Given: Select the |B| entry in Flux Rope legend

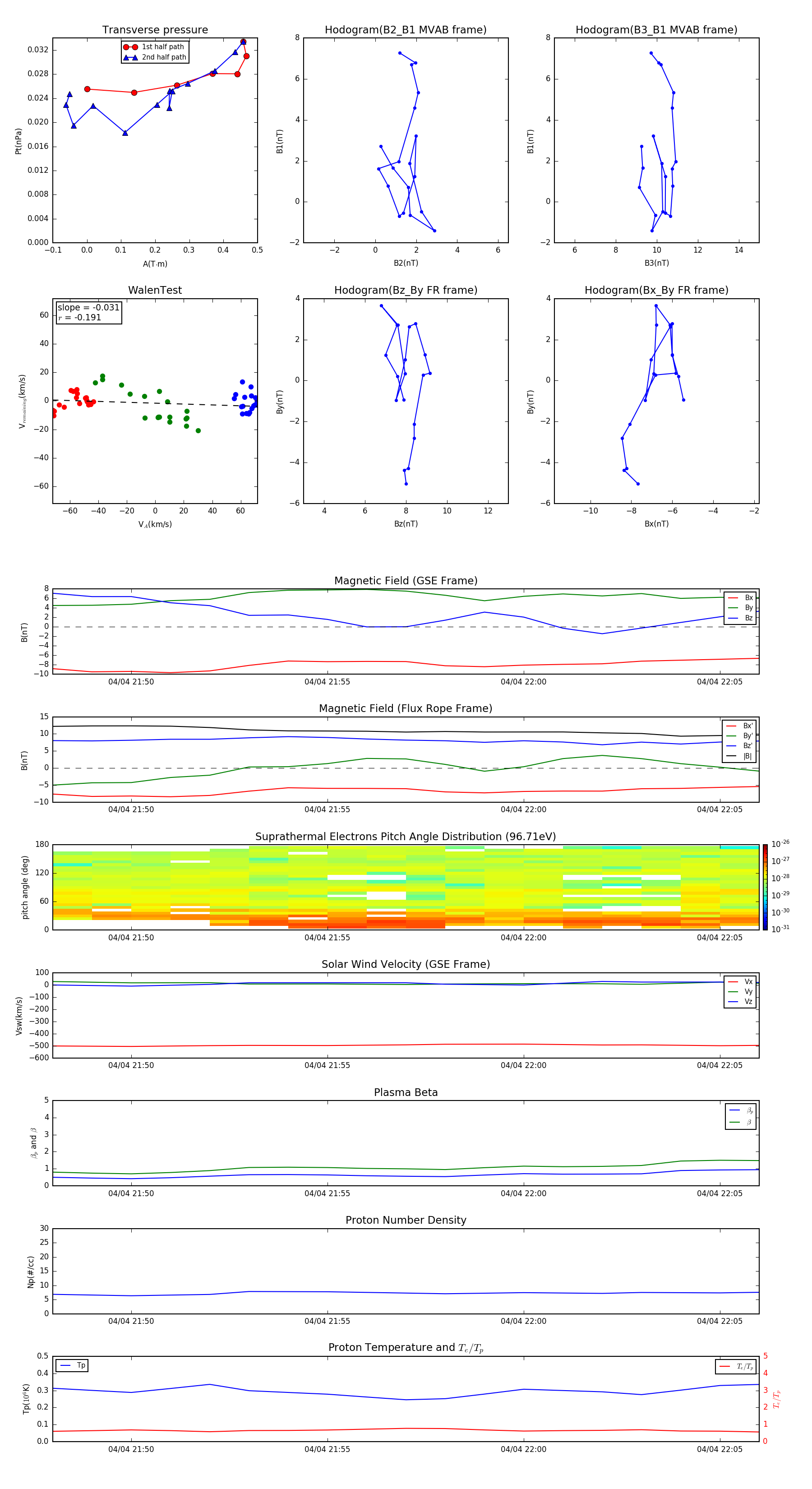Looking at the screenshot, I should [739, 756].
